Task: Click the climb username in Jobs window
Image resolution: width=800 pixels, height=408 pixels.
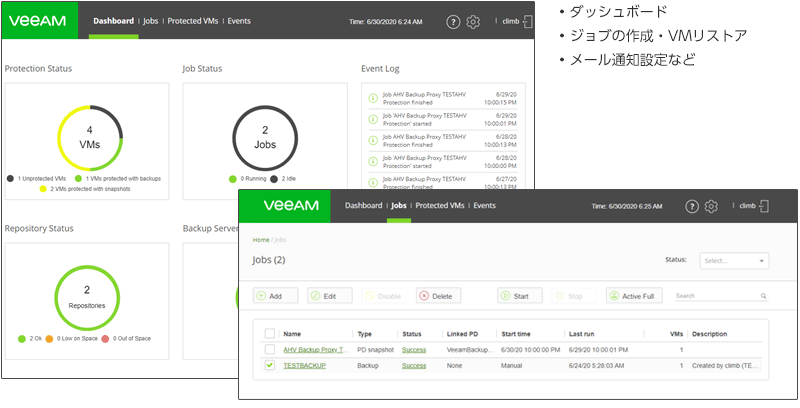Action: (747, 206)
